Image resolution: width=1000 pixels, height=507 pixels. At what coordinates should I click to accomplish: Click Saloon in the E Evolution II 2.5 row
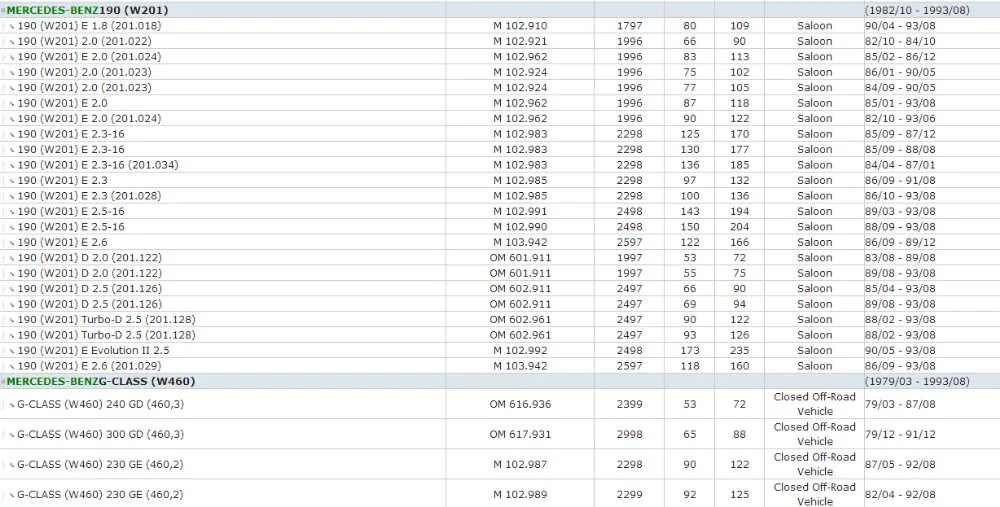[814, 350]
